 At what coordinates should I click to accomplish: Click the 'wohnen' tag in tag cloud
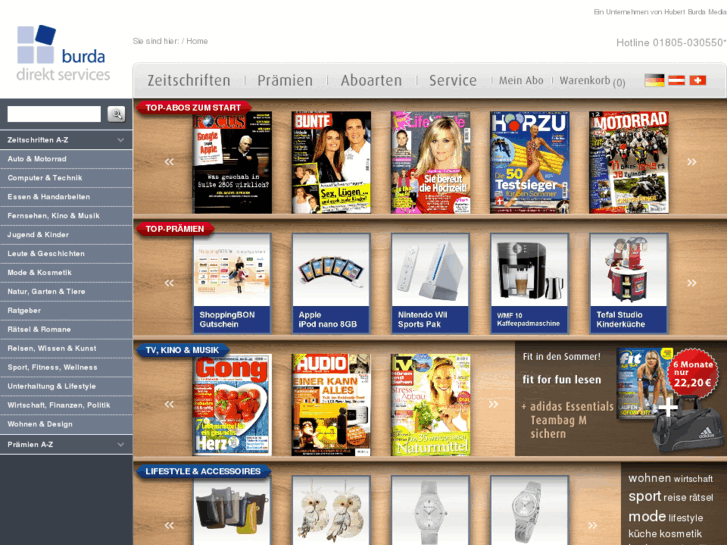[x=650, y=478]
